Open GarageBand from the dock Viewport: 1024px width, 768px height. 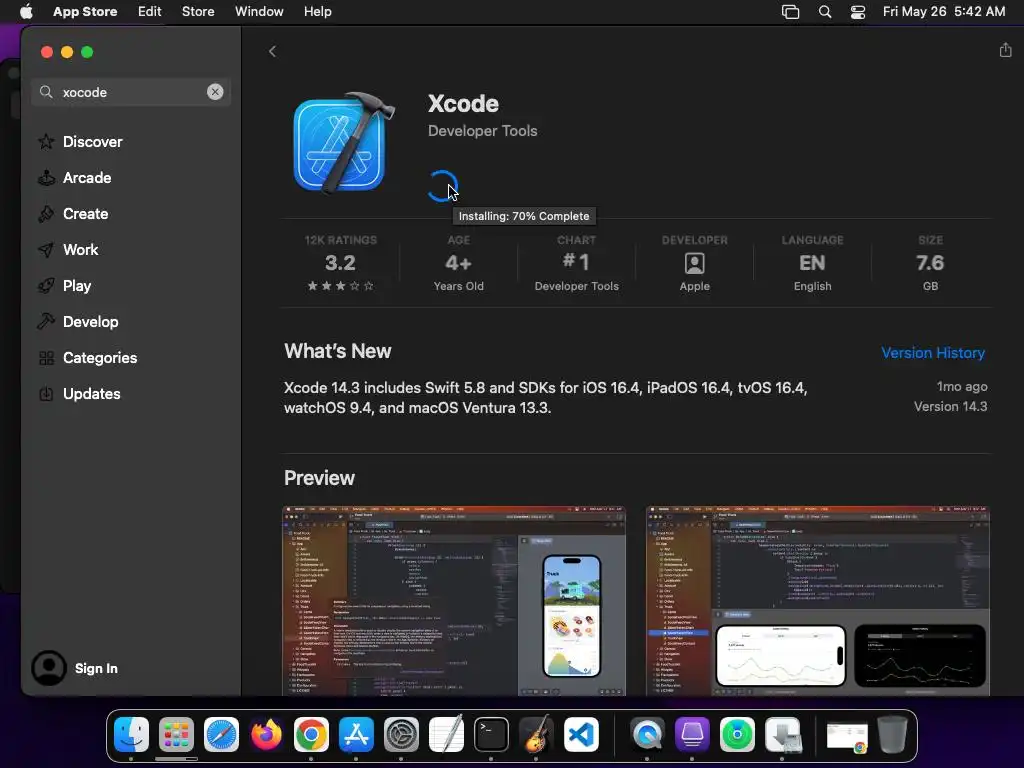[536, 735]
